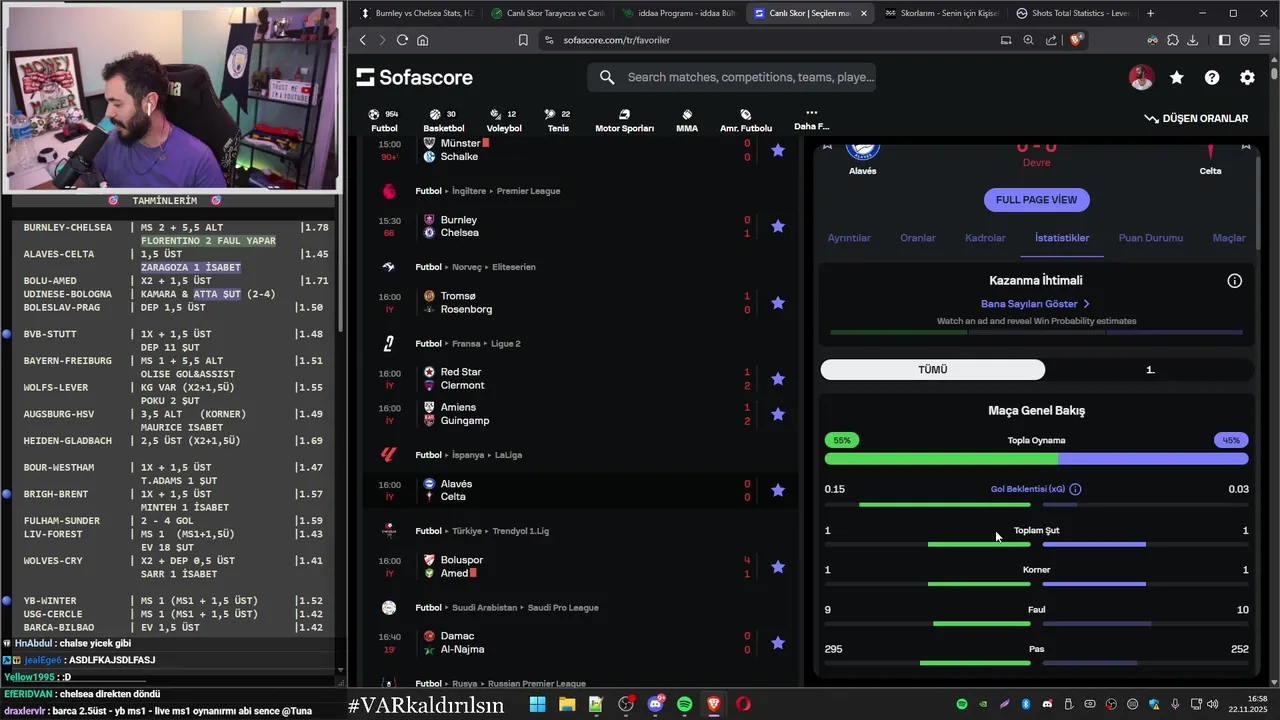Open a new browser tab
The height and width of the screenshot is (720, 1280).
pyautogui.click(x=1150, y=13)
